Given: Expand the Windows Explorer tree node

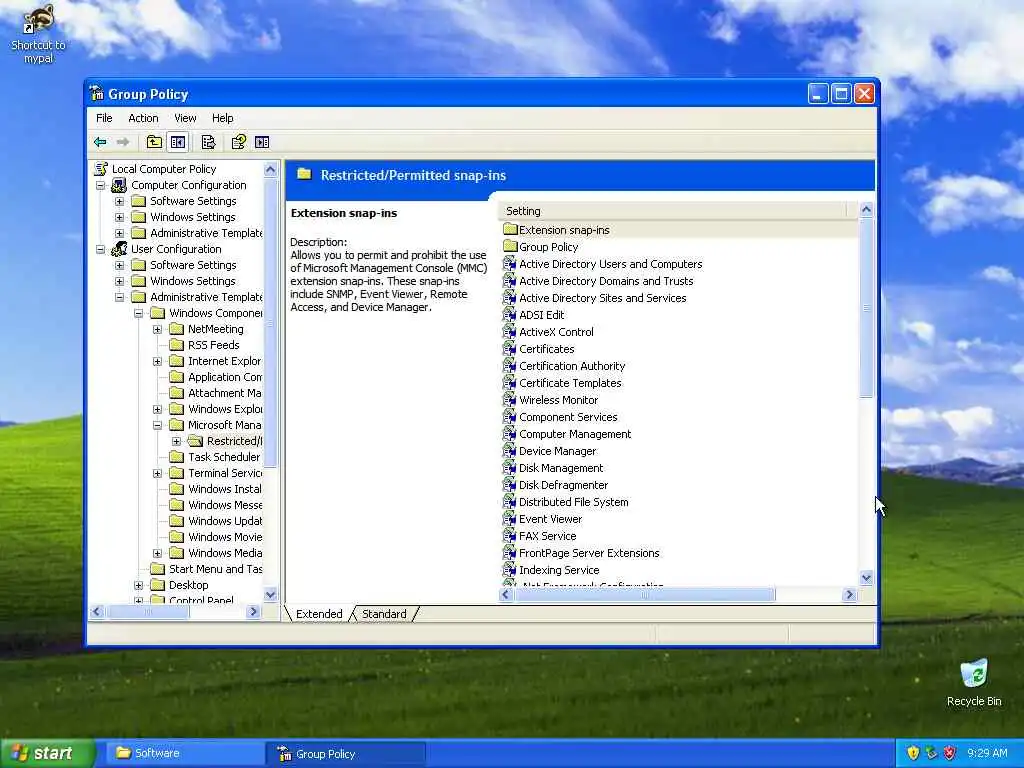Looking at the screenshot, I should pos(157,409).
